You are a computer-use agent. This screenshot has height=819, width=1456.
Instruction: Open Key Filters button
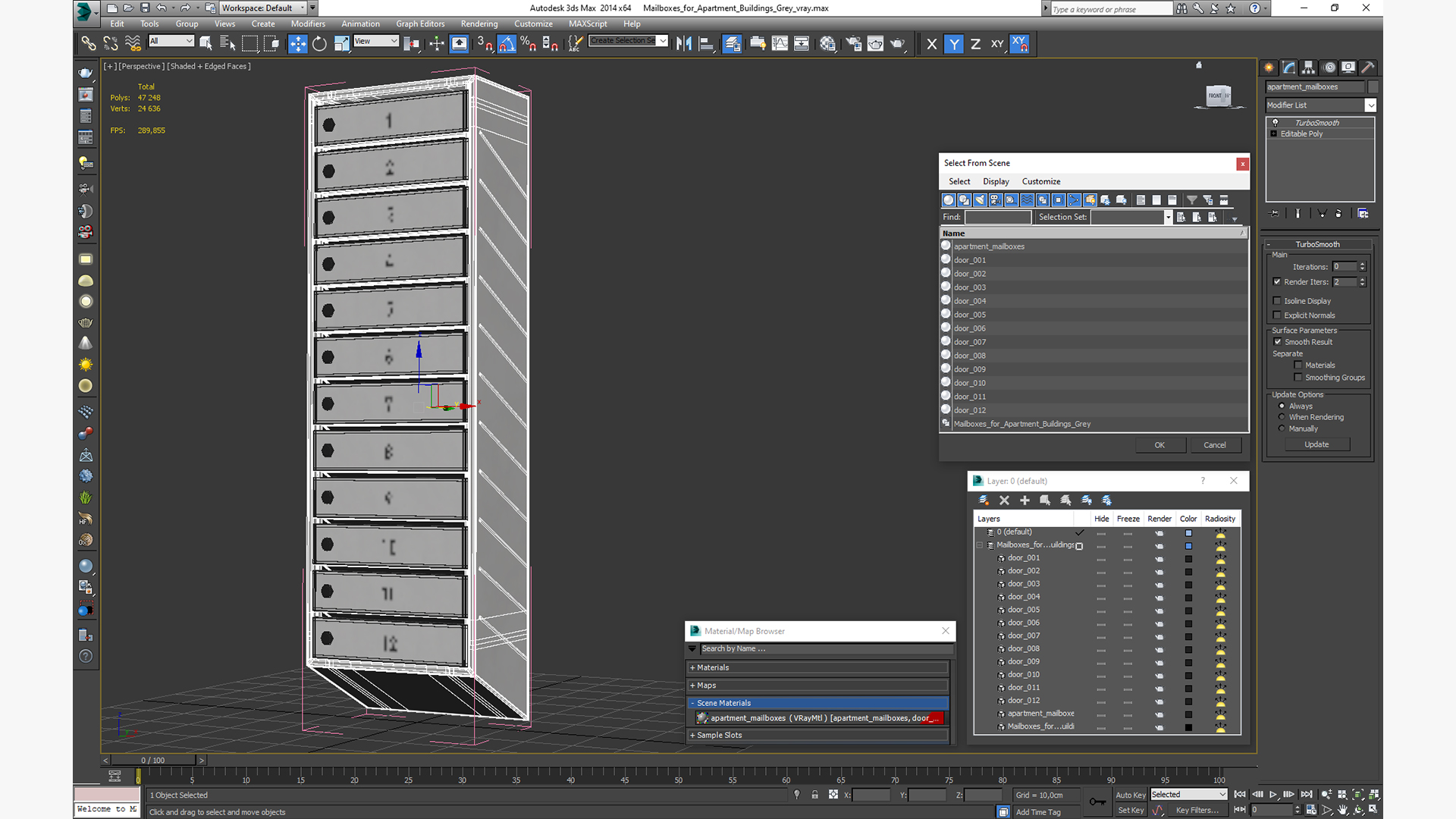click(1197, 811)
